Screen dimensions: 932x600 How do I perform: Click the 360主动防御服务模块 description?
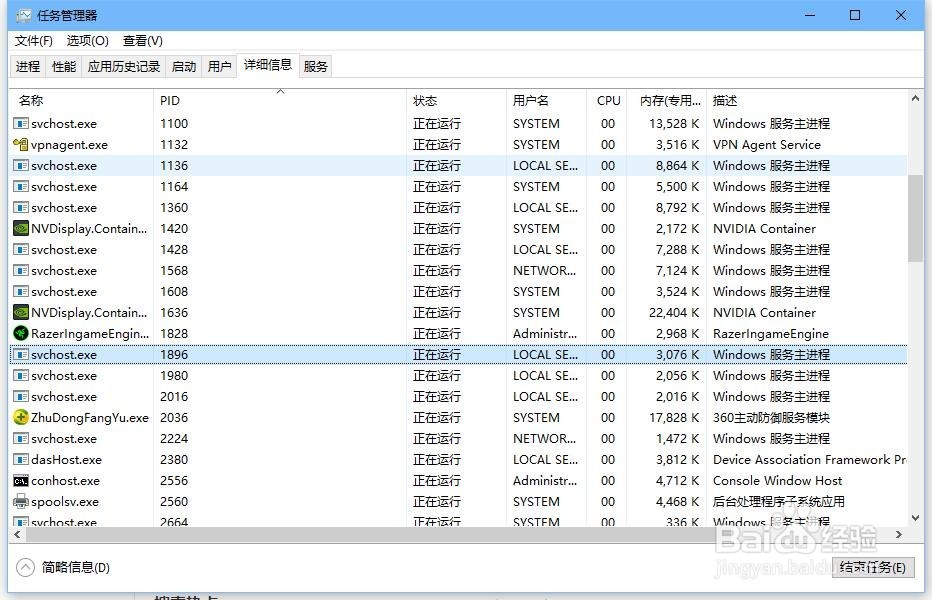[771, 417]
